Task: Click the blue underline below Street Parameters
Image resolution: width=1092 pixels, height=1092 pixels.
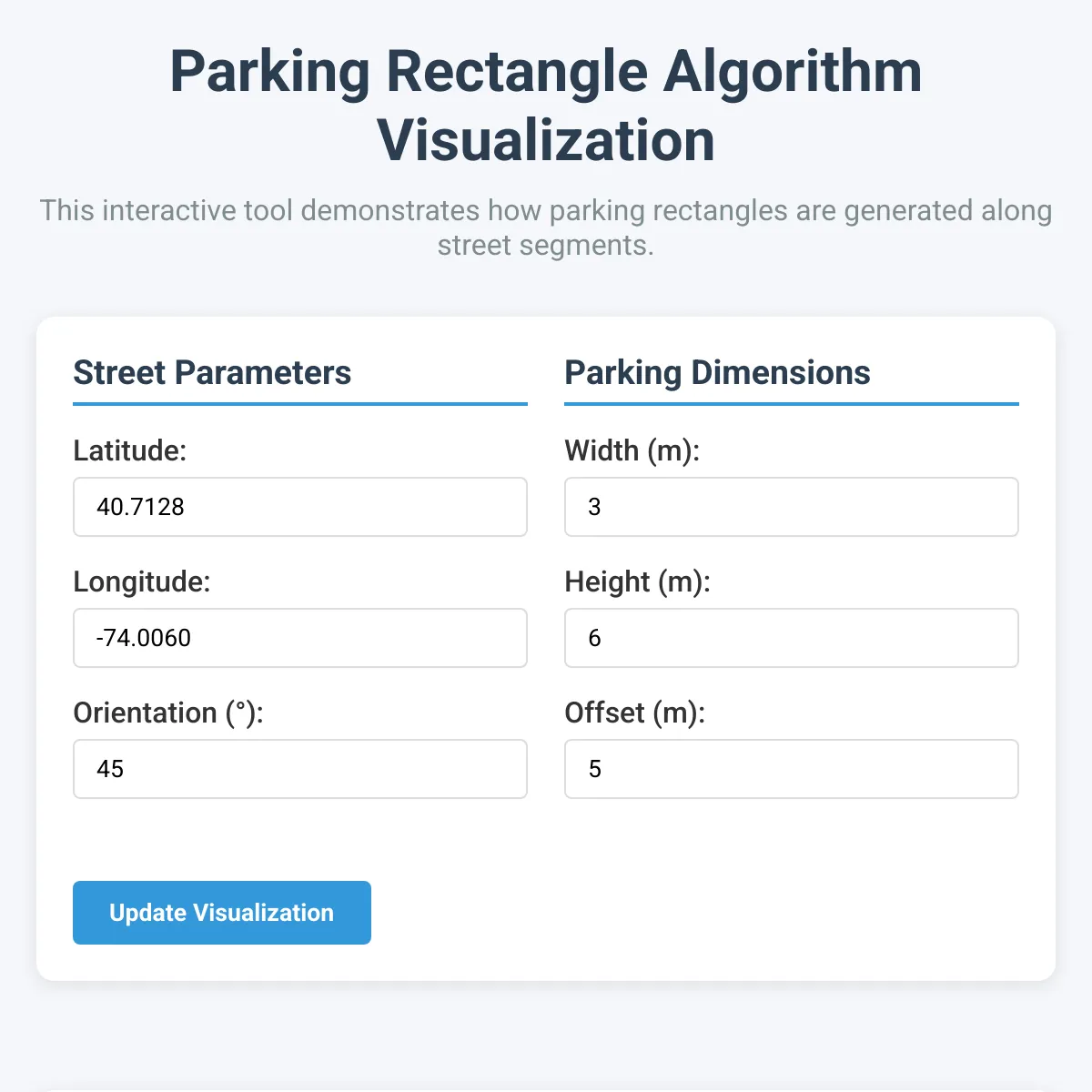Action: point(300,403)
